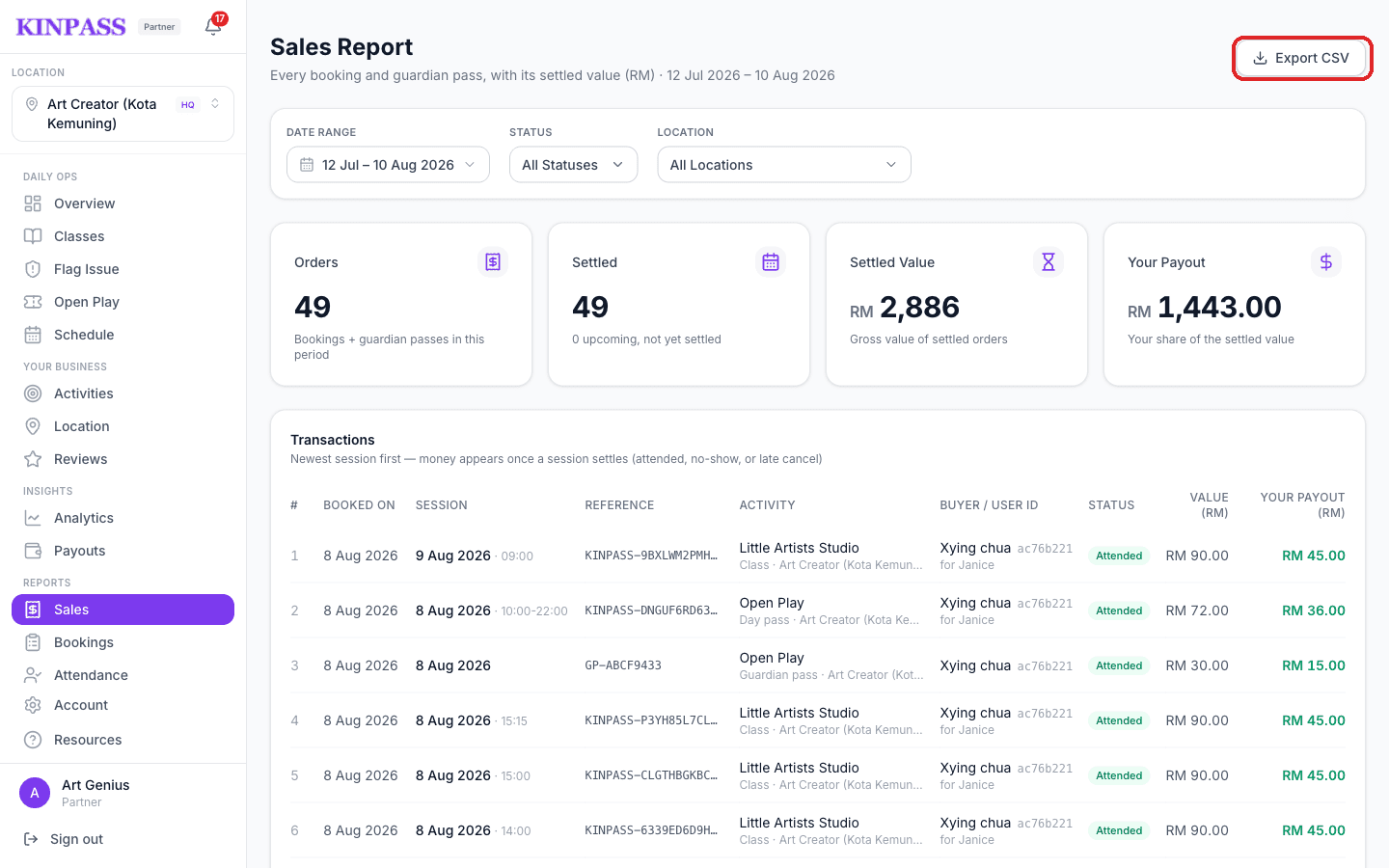The width and height of the screenshot is (1389, 868).
Task: Click the Resources help icon
Action: pyautogui.click(x=33, y=740)
